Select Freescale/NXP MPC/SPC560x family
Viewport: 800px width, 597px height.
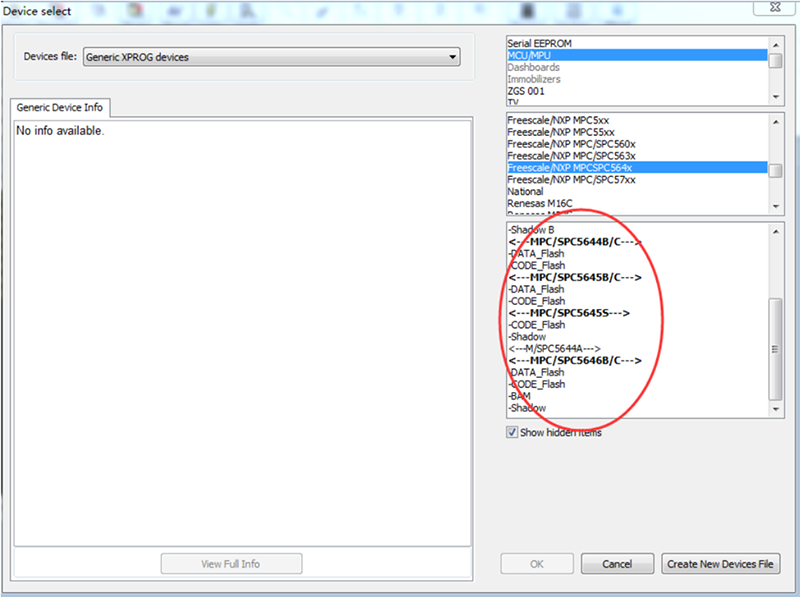coord(571,144)
